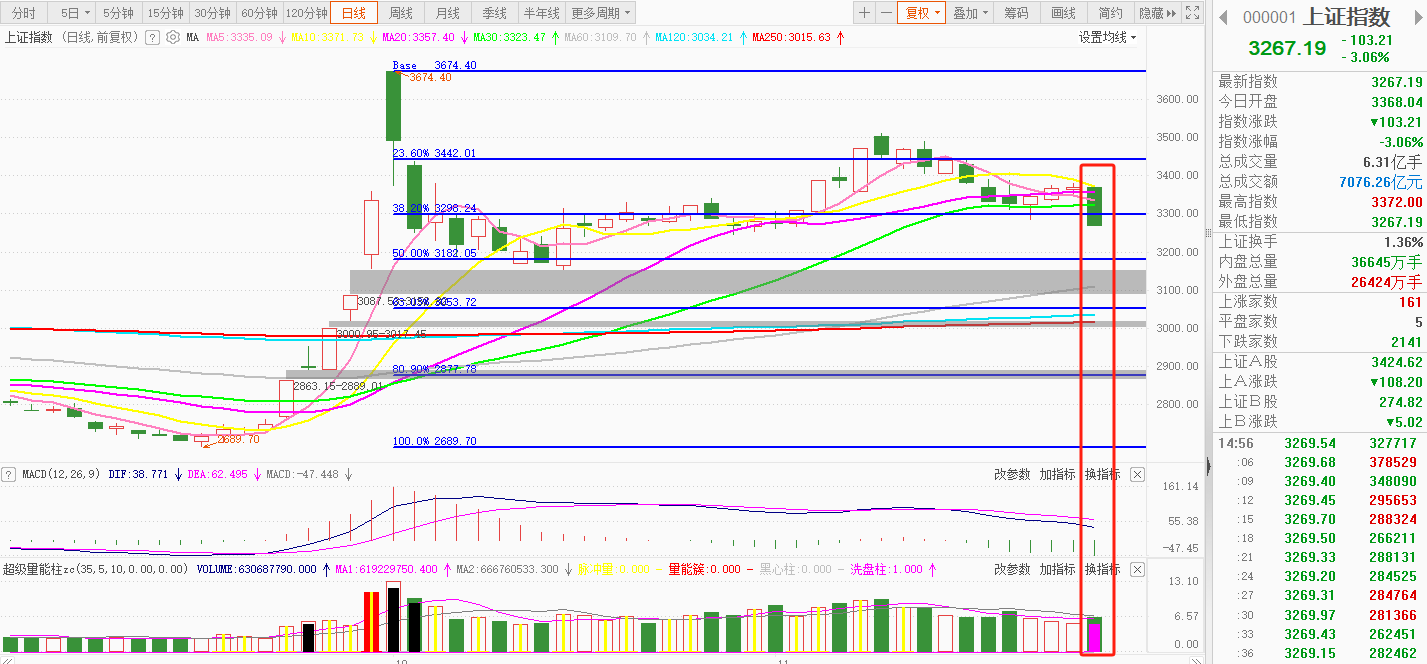Click 换指标 in volume panel
1427x664 pixels.
1103,569
